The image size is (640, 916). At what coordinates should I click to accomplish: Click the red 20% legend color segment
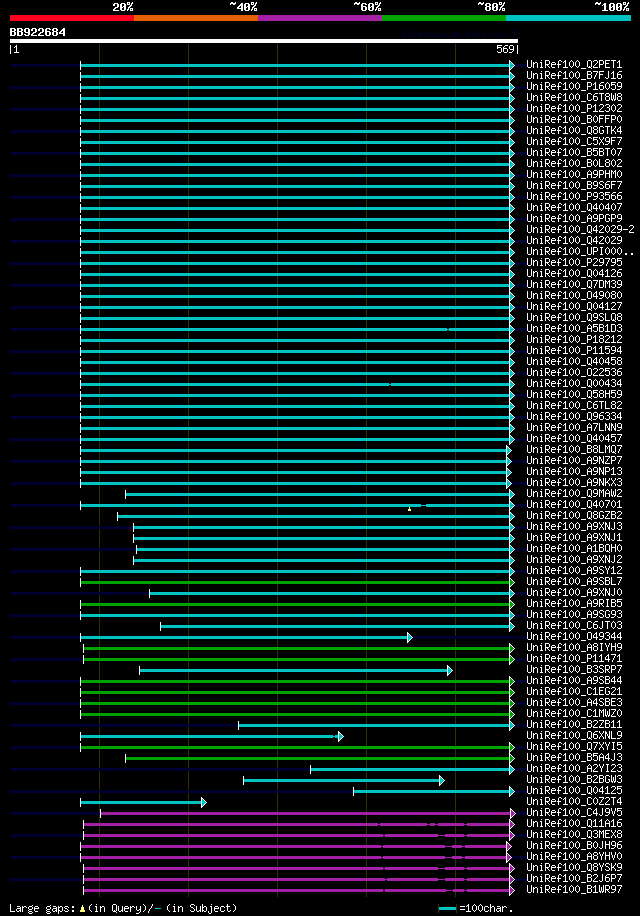point(72,18)
